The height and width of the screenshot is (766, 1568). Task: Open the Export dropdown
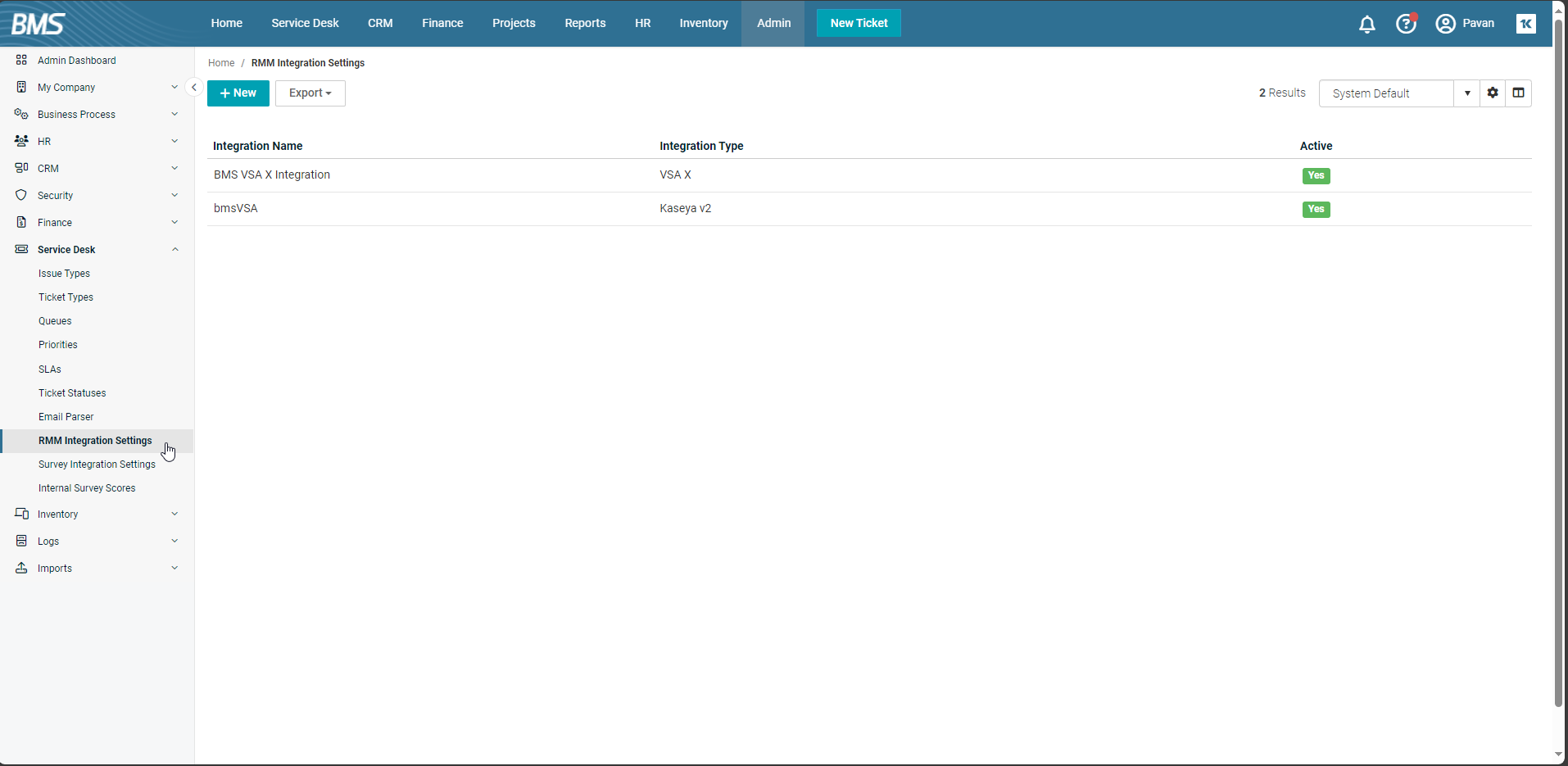310,93
